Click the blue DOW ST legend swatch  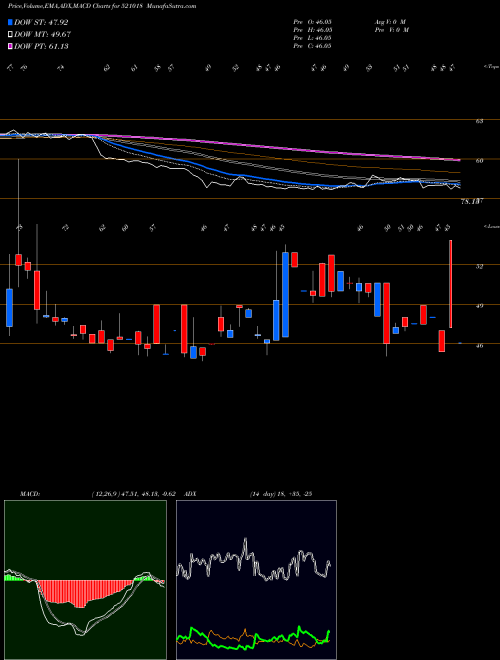(x=10, y=22)
